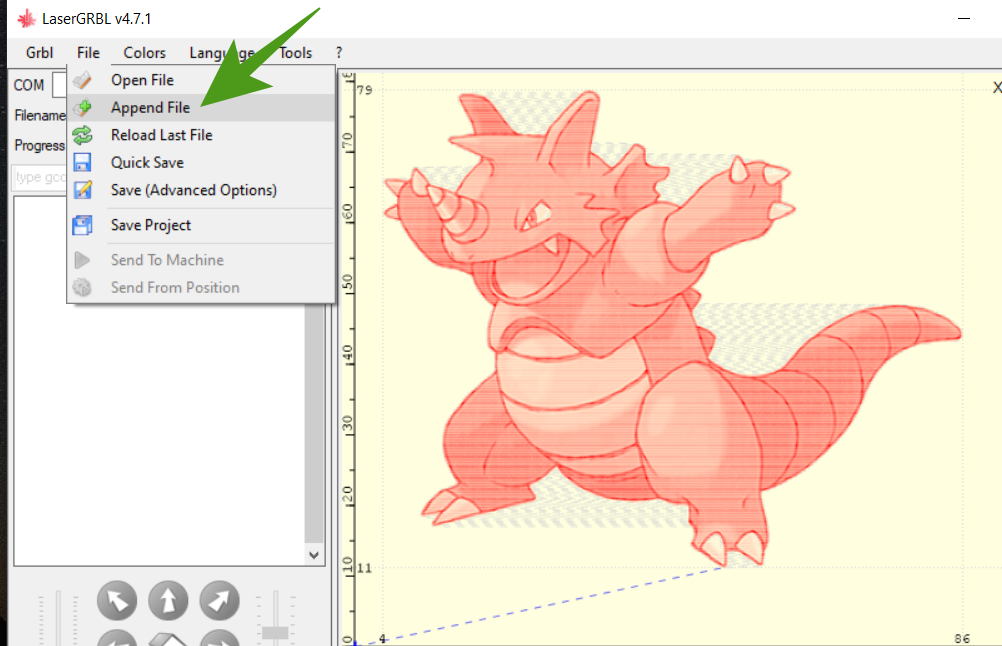Screen dimensions: 1002x646
Task: Click the Quick Save floppy disk icon
Action: (82, 162)
